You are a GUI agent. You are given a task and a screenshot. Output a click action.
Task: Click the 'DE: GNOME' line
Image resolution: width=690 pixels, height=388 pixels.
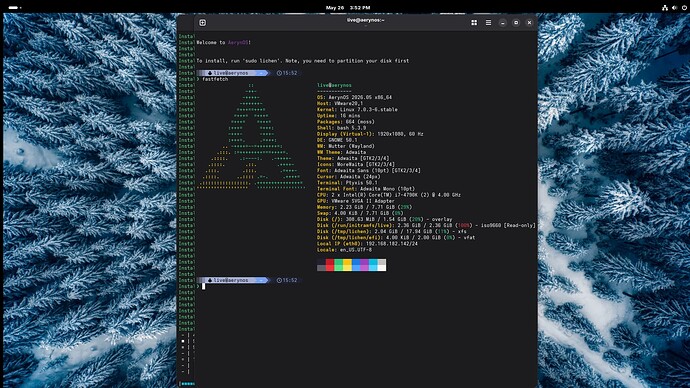click(337, 140)
